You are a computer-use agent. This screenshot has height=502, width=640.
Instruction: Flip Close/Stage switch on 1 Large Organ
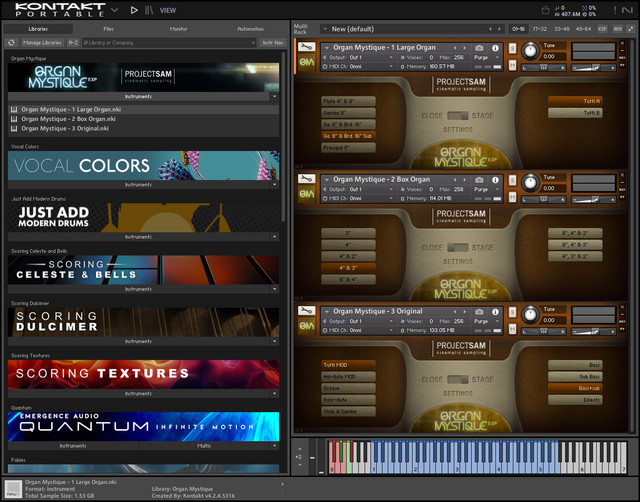click(x=458, y=116)
